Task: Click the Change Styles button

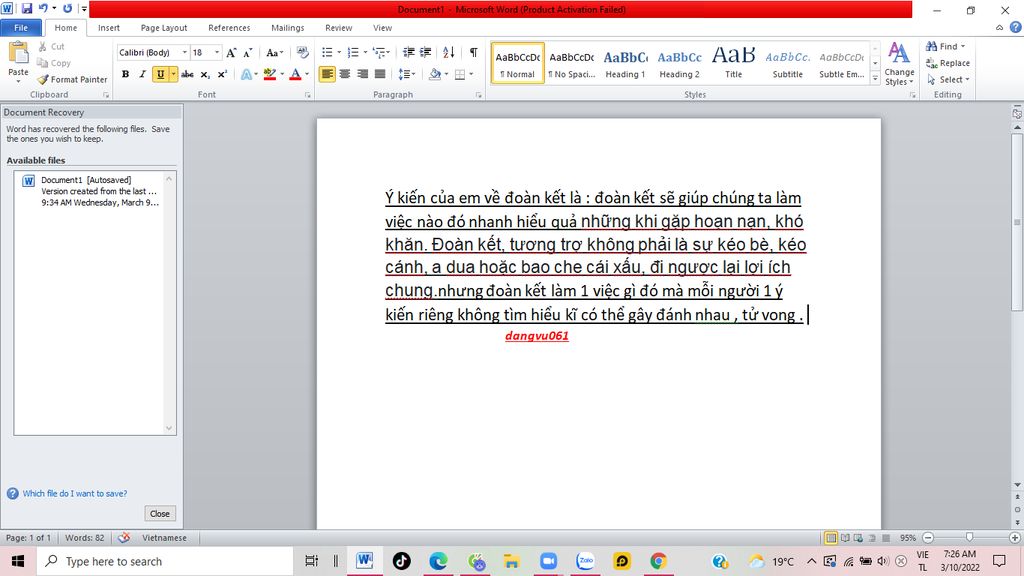Action: click(x=899, y=64)
